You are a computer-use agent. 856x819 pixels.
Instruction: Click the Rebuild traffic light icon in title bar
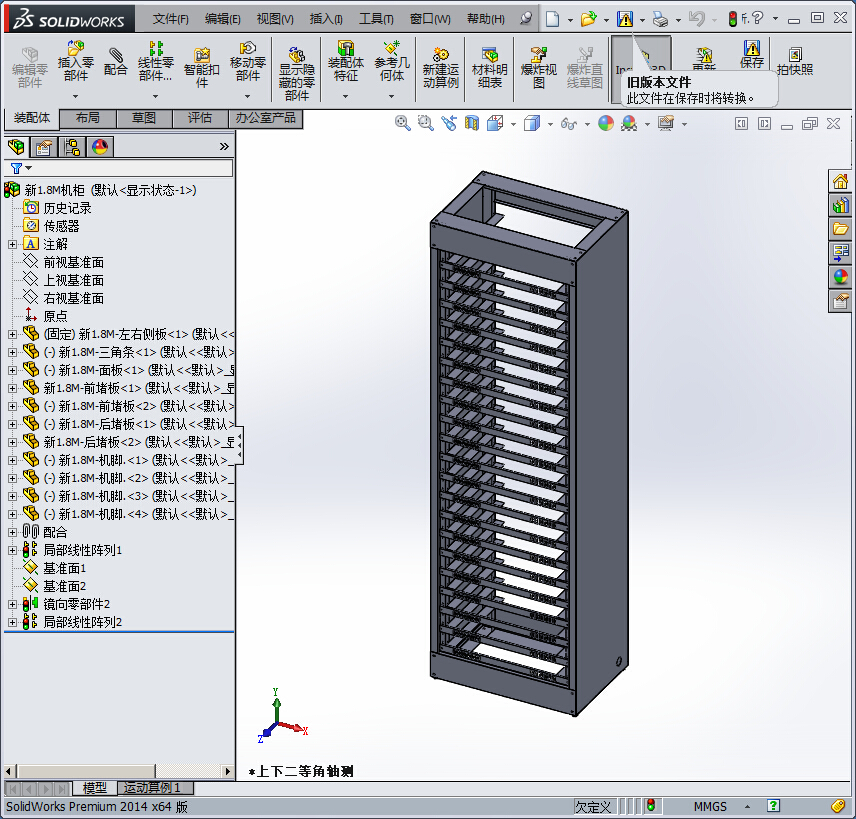pyautogui.click(x=733, y=19)
